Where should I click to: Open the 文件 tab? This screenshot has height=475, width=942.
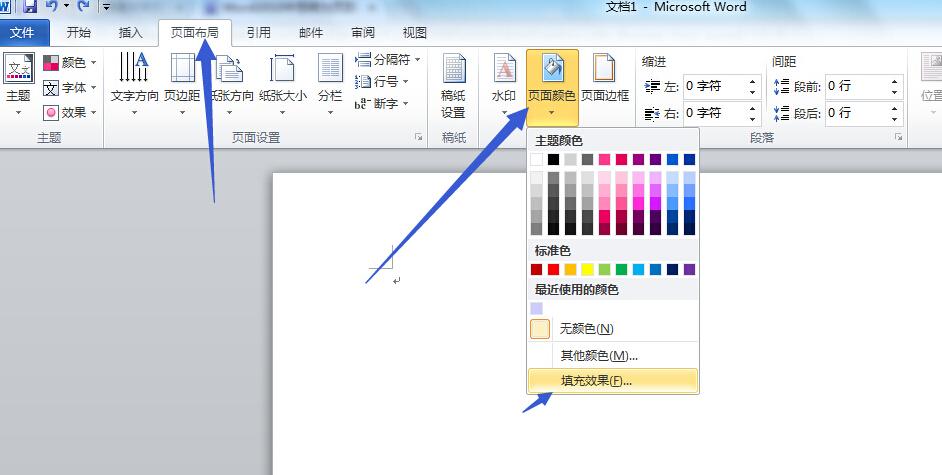pyautogui.click(x=23, y=32)
